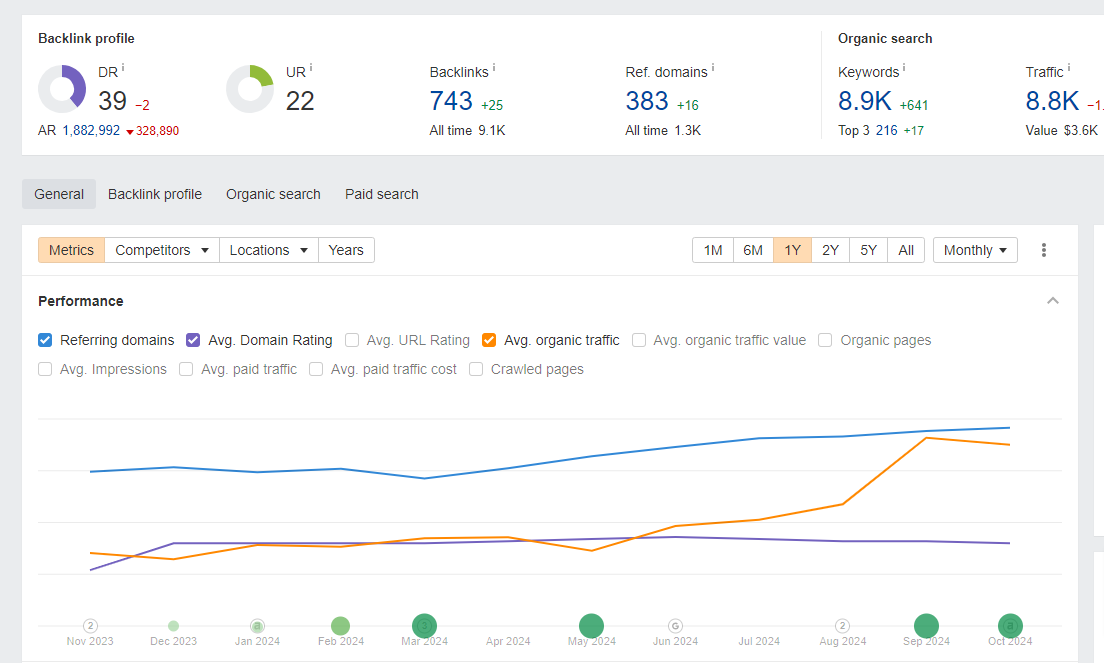This screenshot has width=1104, height=663.
Task: Select the 6M time range button
Action: [753, 250]
